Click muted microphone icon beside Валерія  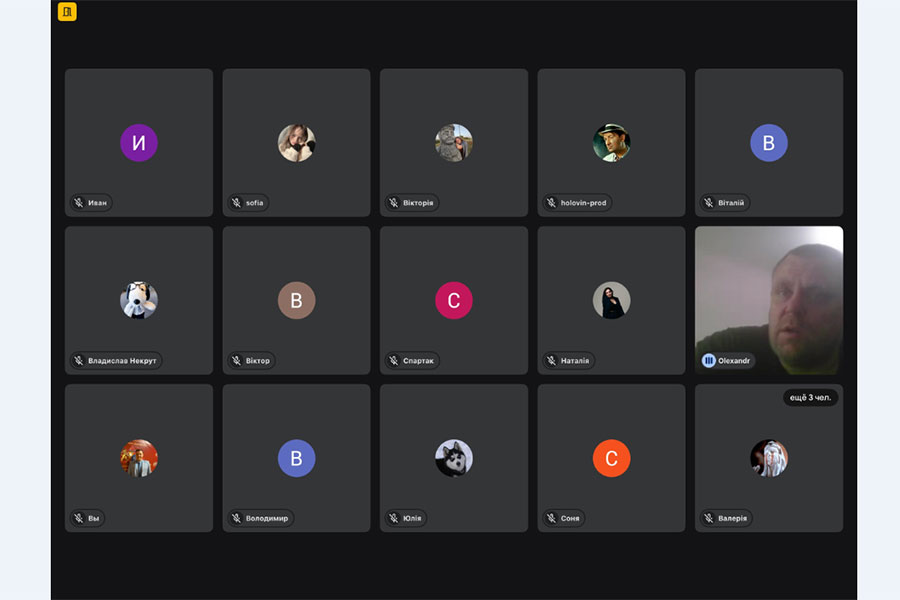709,518
